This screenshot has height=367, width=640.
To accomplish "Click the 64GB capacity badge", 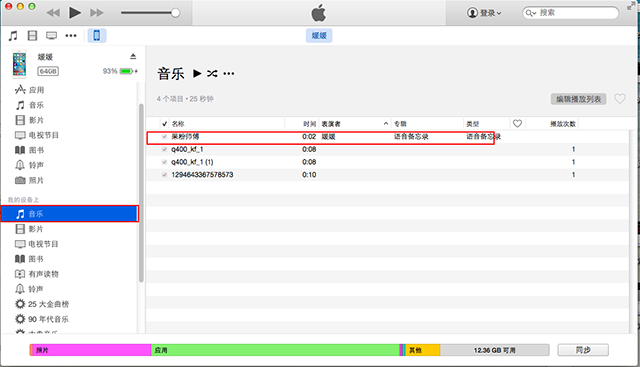I will click(48, 71).
